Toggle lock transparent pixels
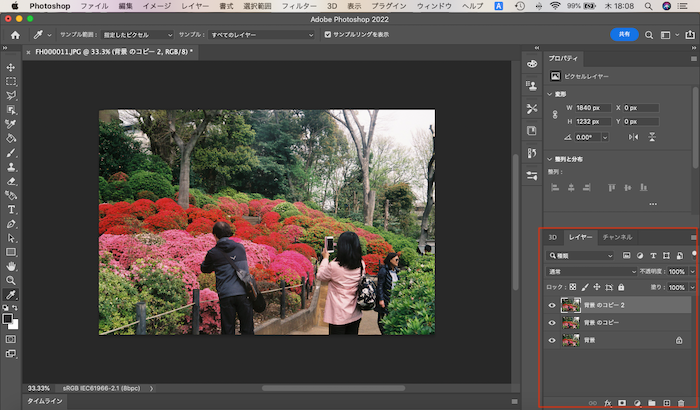The image size is (700, 410). tap(573, 287)
